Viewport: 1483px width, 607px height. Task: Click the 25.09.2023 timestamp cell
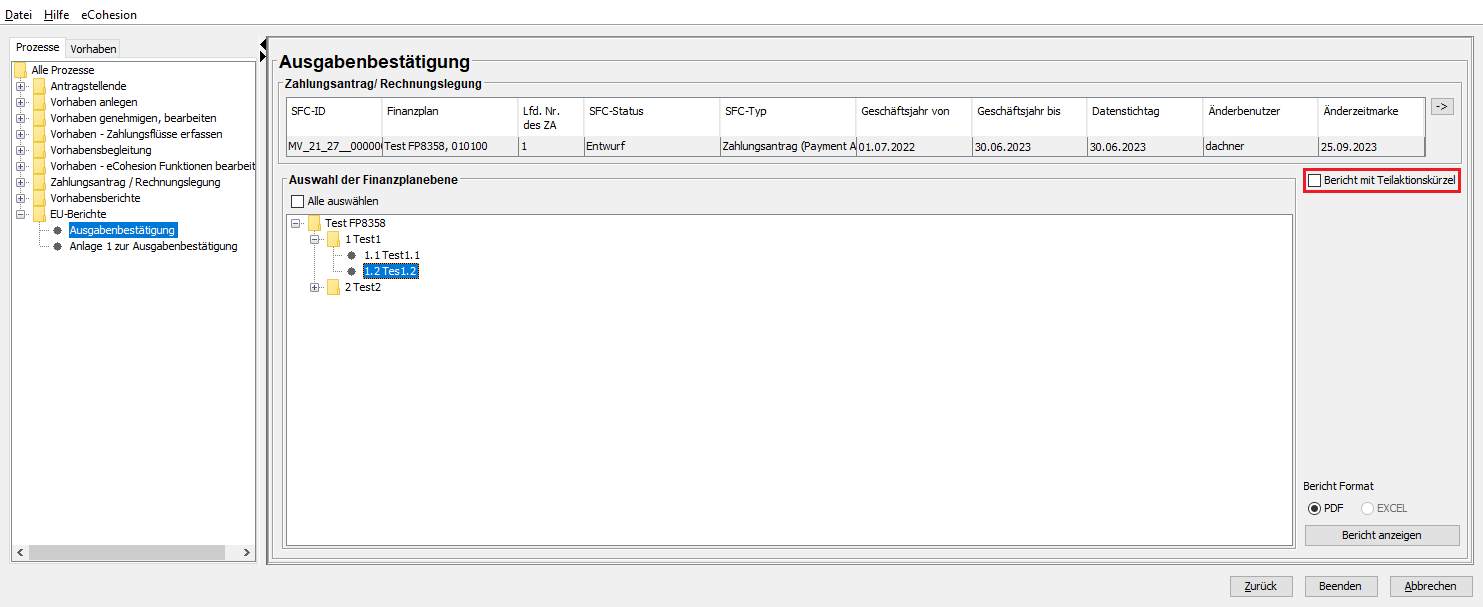click(x=1371, y=146)
